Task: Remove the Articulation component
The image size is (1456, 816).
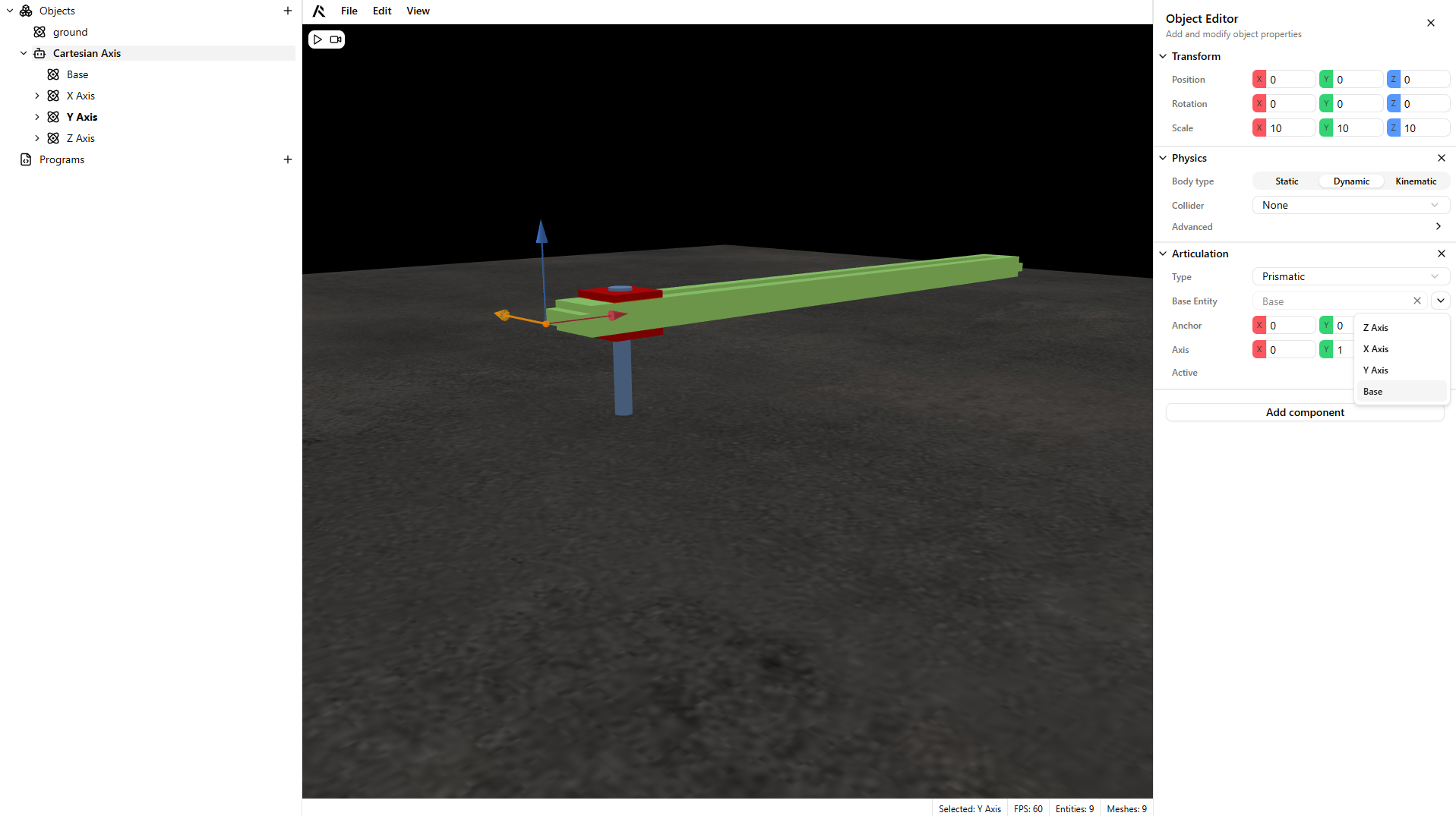Action: pos(1441,254)
